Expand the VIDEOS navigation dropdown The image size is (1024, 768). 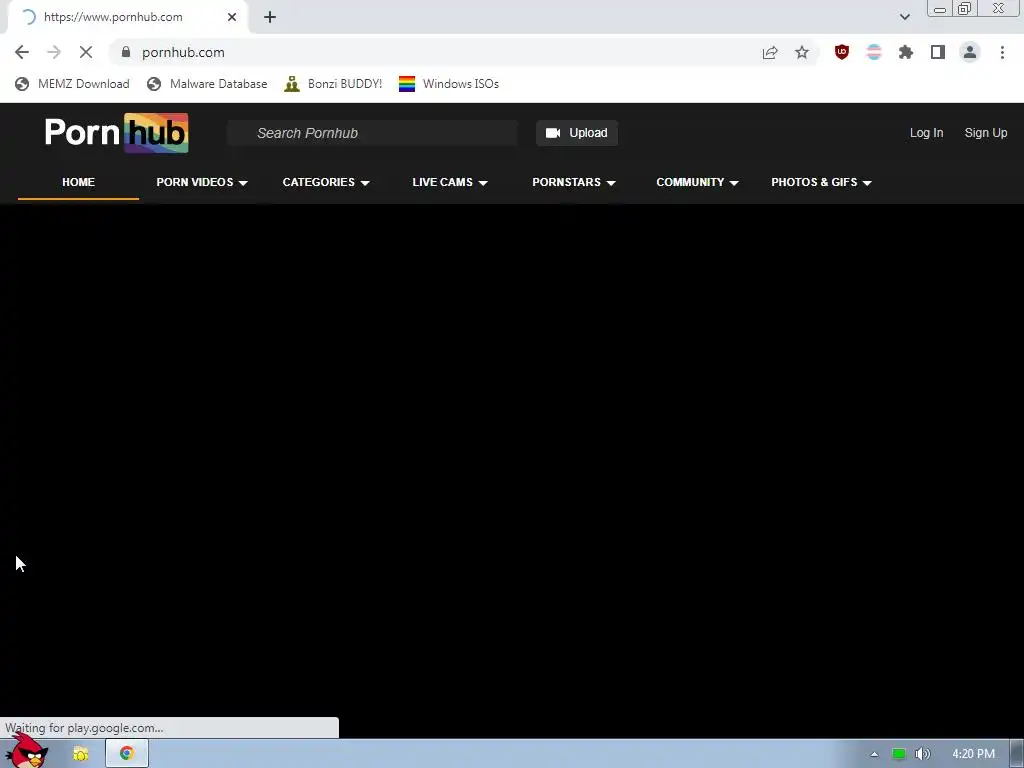pyautogui.click(x=202, y=182)
